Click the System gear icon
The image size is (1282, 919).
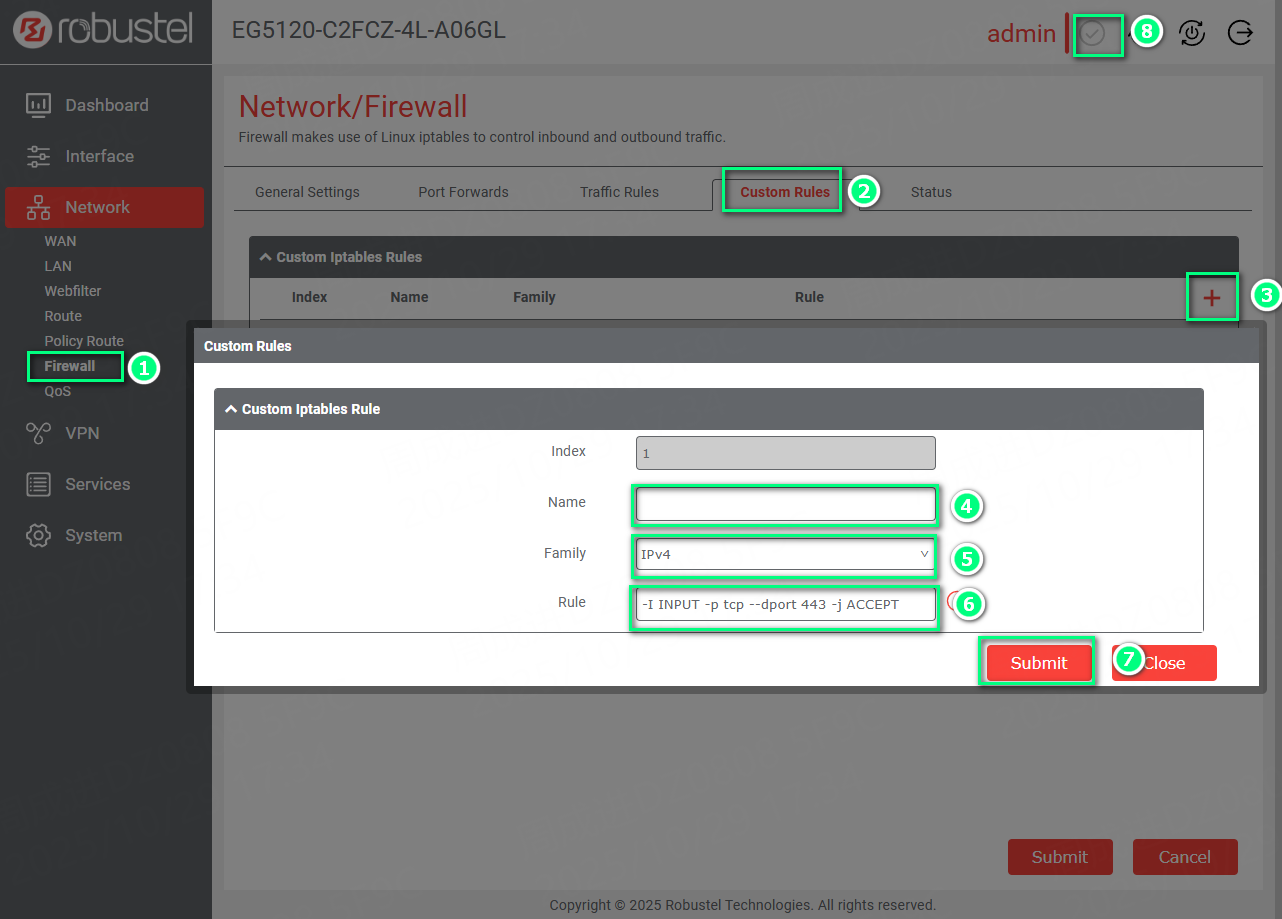pyautogui.click(x=38, y=535)
